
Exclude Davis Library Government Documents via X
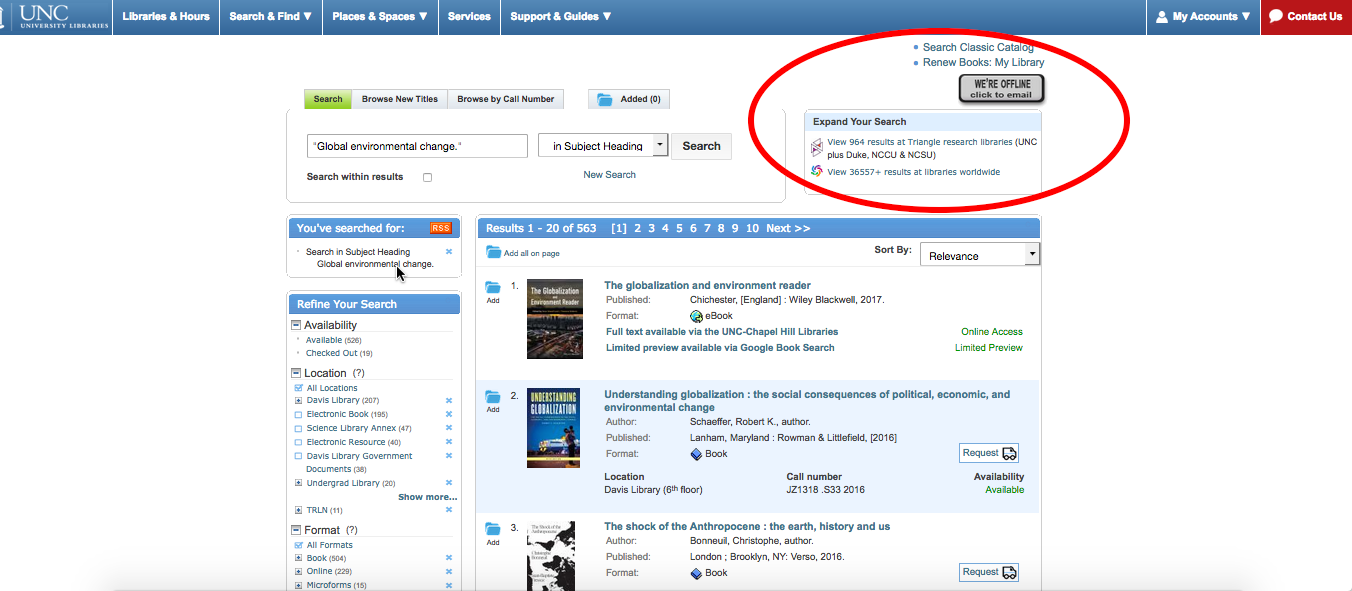[449, 456]
